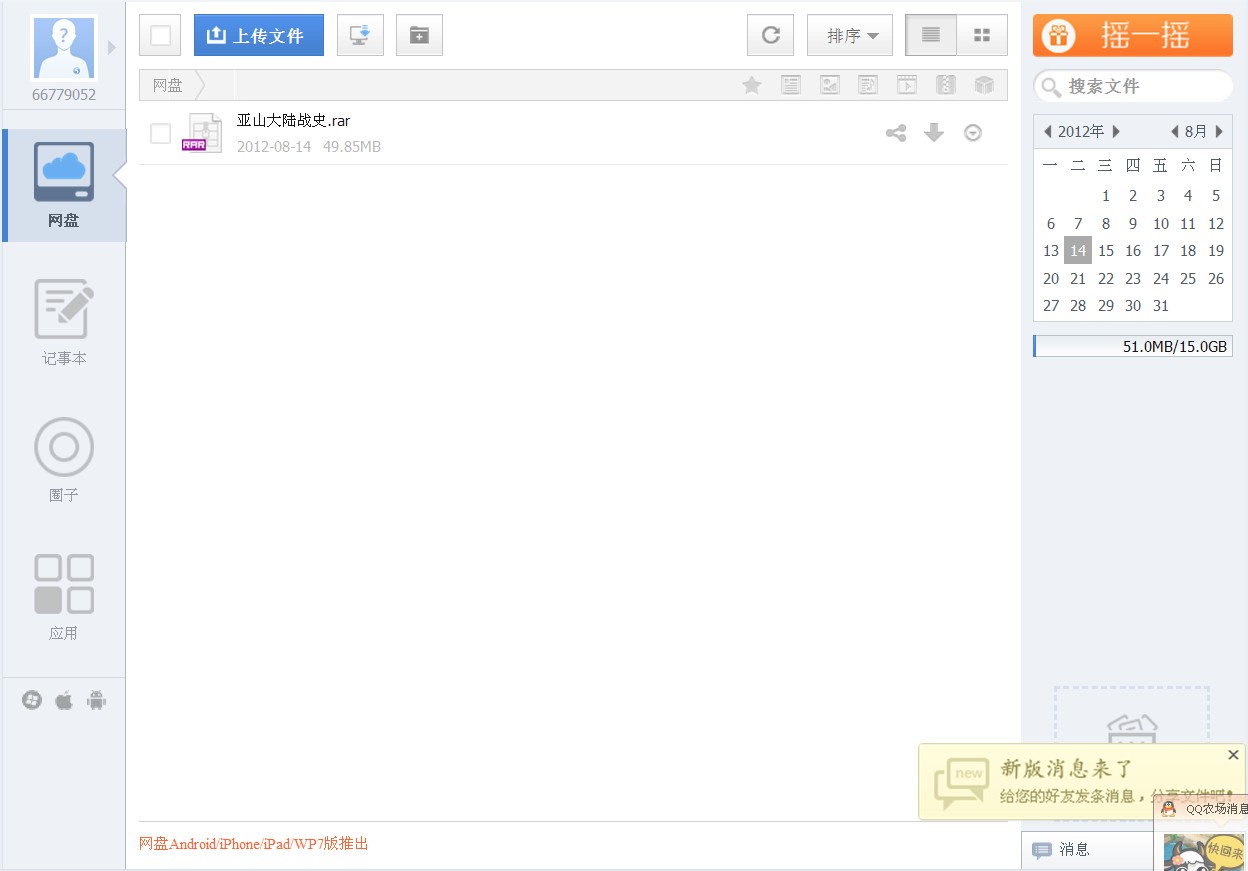Click the 51.0MB/15.0GB storage usage bar

[x=1133, y=347]
